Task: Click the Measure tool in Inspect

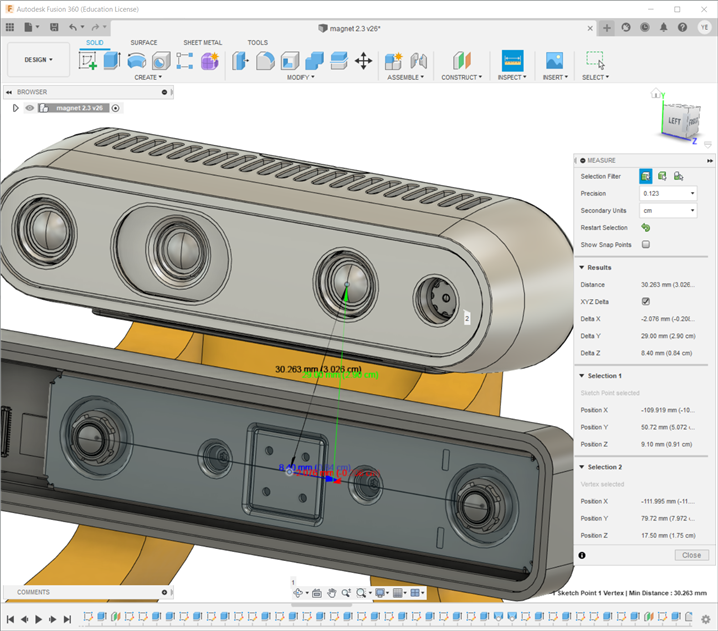Action: 512,61
